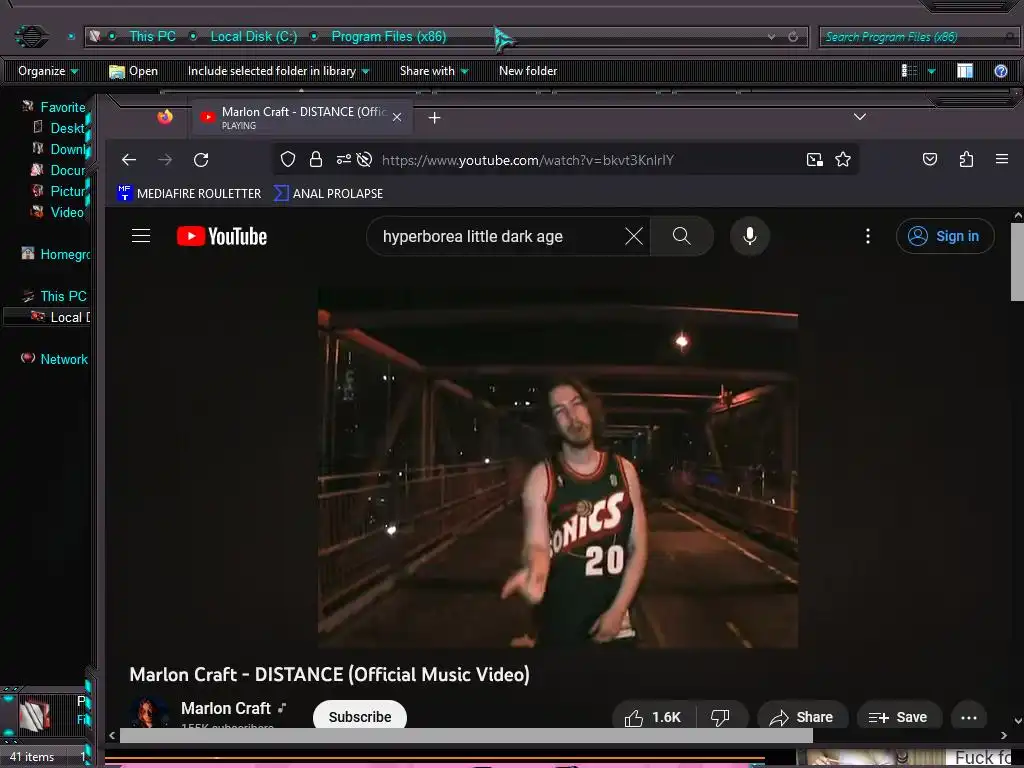Toggle the preview pane in Explorer

[965, 71]
